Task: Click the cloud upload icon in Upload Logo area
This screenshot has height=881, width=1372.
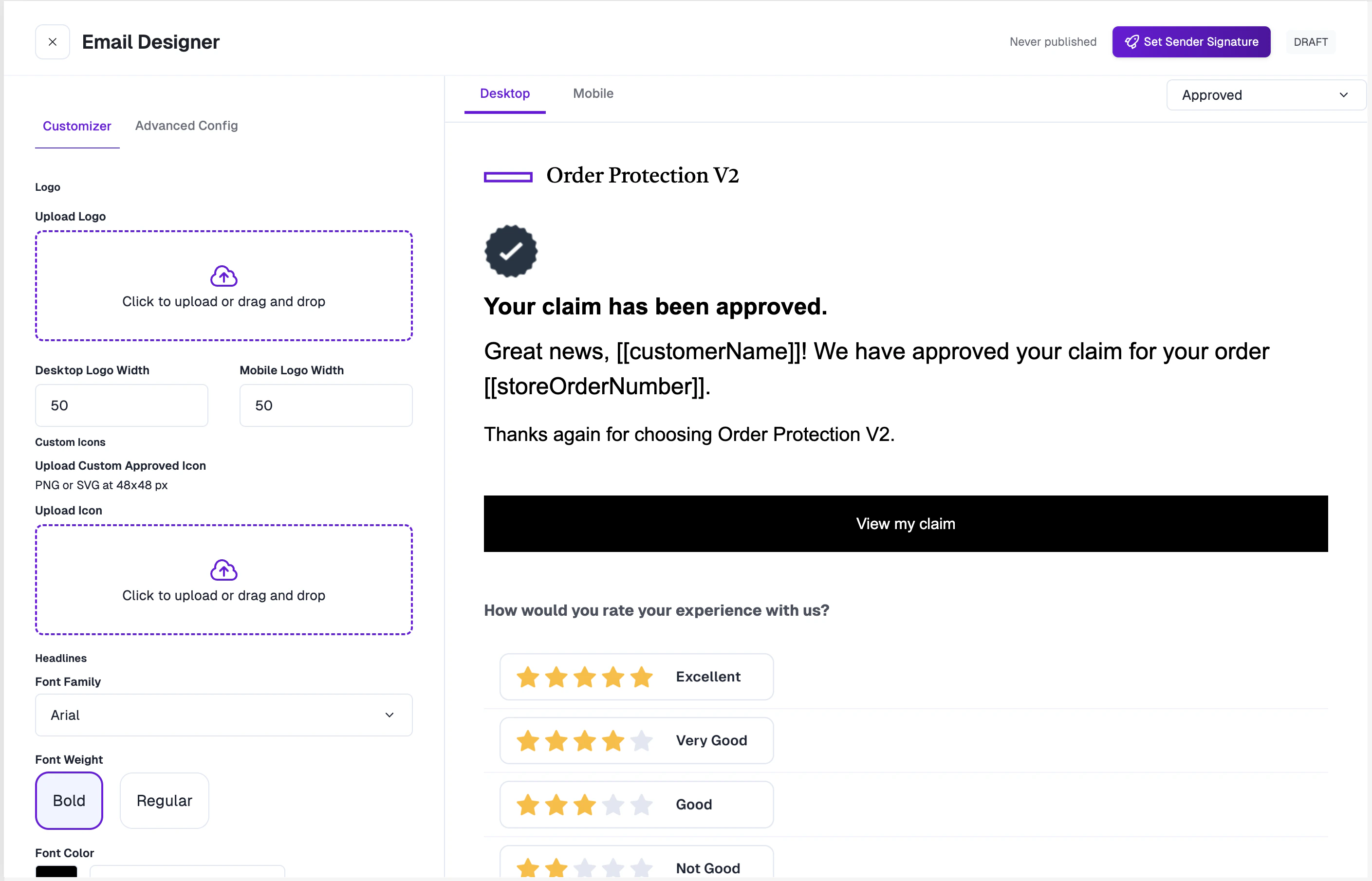Action: pos(223,276)
